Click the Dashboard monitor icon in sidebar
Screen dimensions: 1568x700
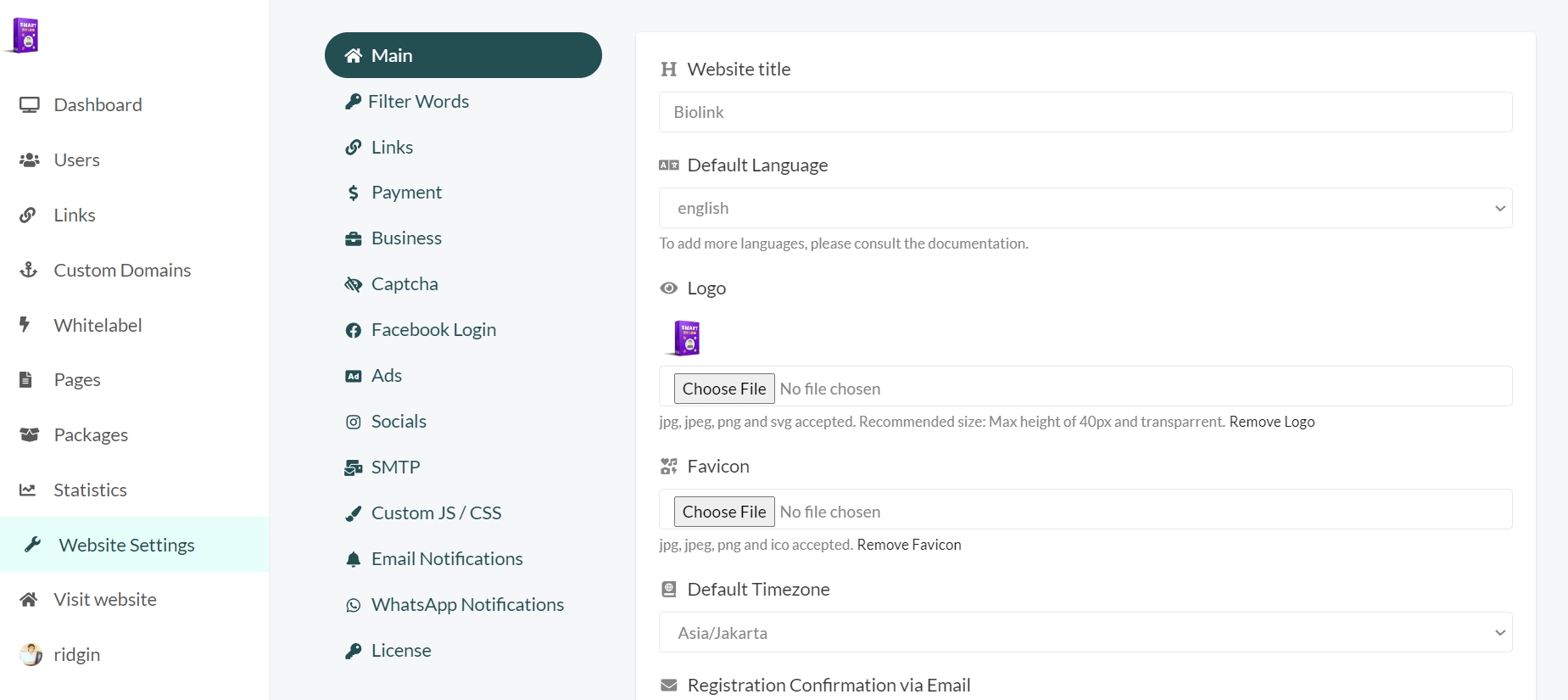click(x=30, y=105)
